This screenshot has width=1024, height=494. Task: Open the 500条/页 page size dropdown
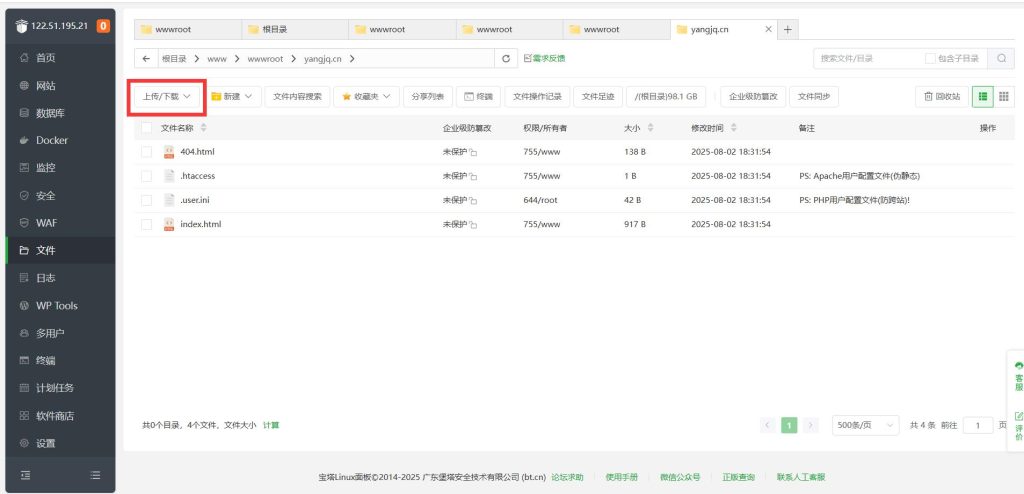[866, 425]
